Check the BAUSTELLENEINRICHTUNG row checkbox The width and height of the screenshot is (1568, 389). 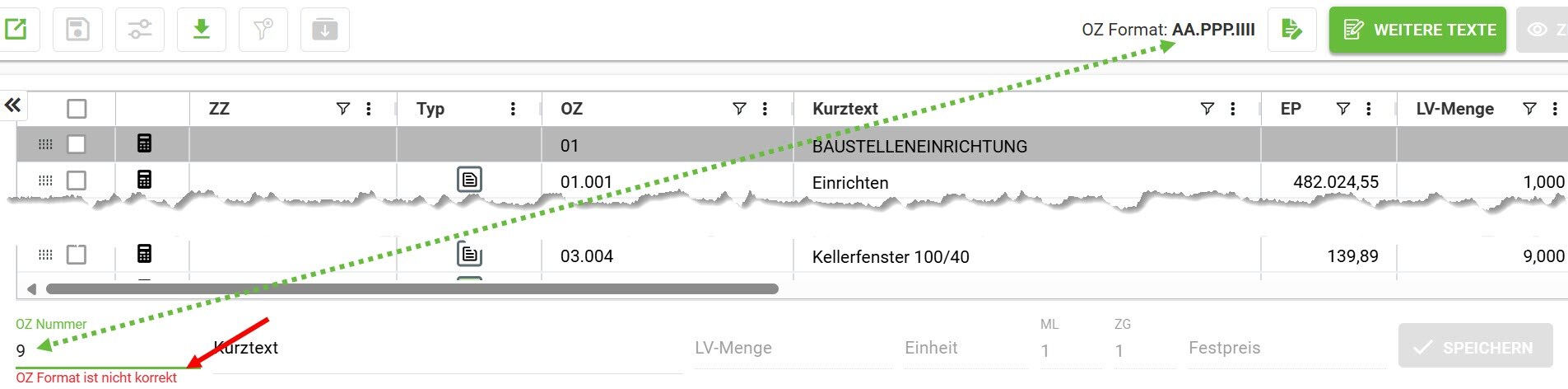[77, 144]
